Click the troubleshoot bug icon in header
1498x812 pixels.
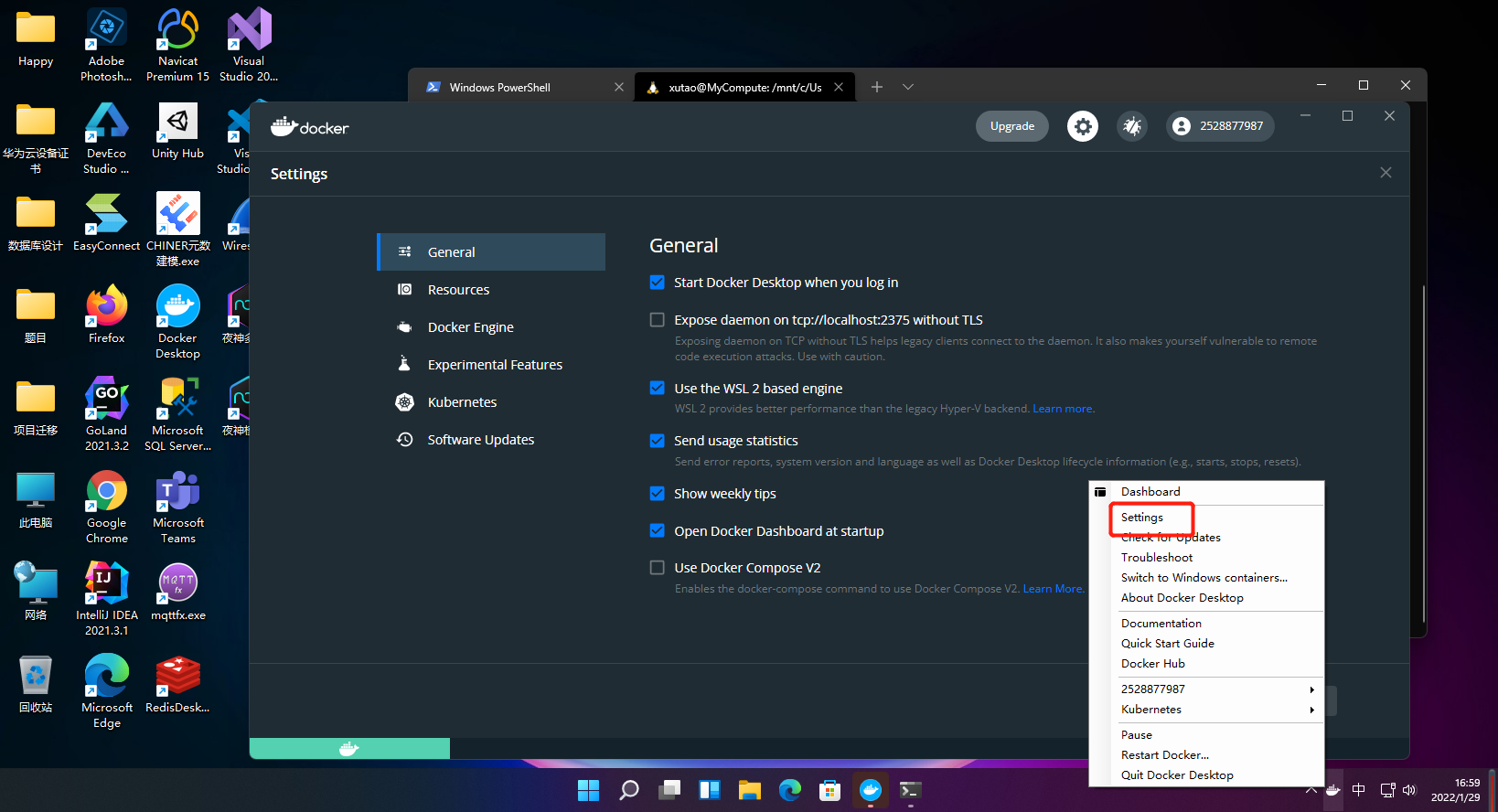(x=1132, y=126)
